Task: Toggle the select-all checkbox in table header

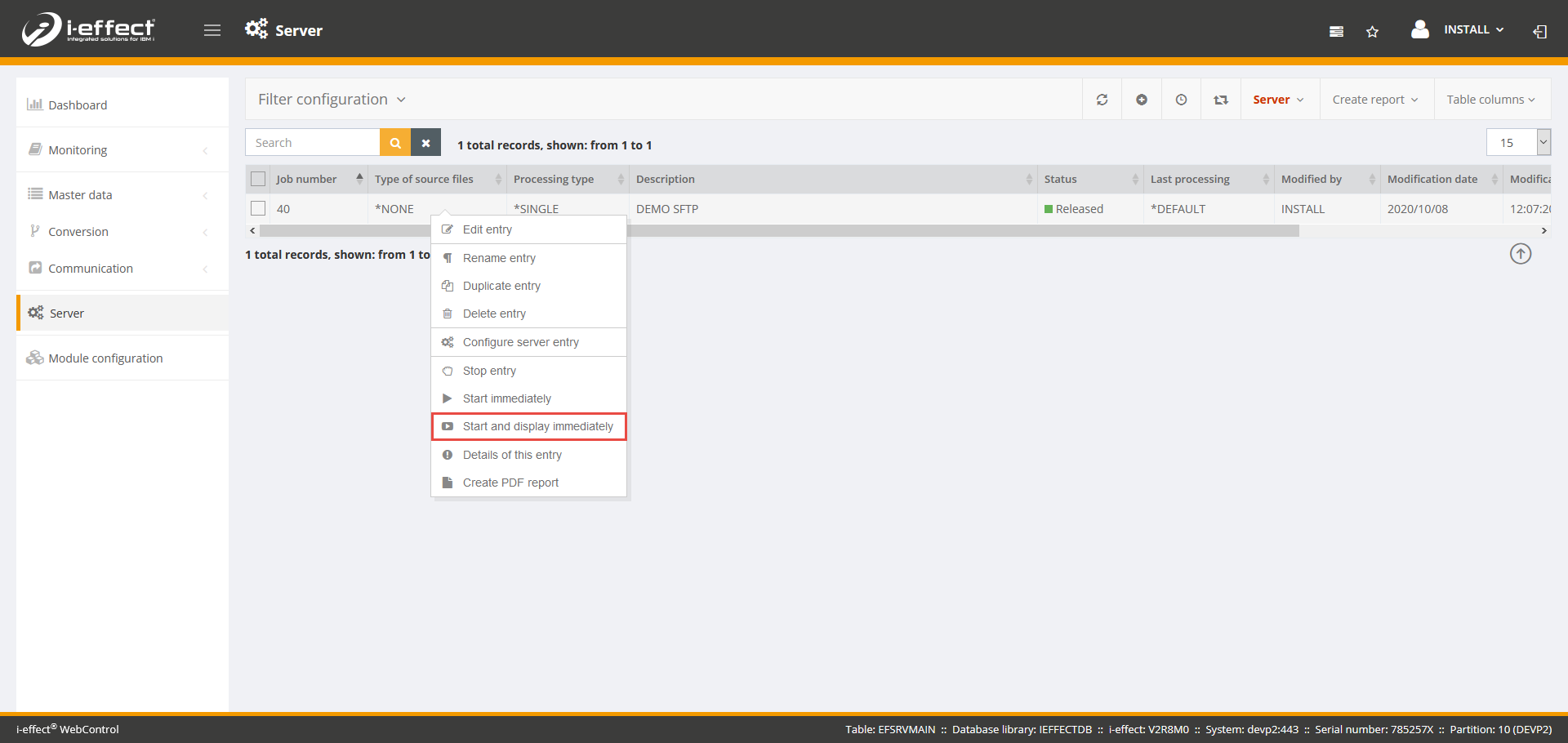Action: (258, 179)
